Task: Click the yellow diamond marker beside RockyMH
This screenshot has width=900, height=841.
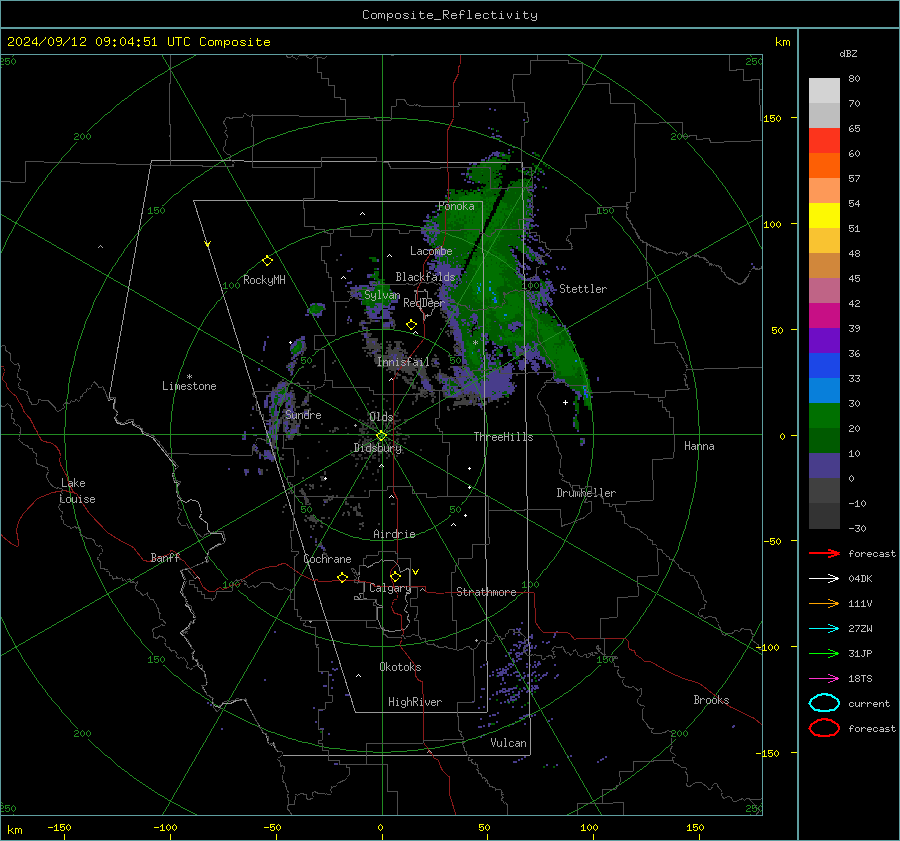Action: coord(267,261)
